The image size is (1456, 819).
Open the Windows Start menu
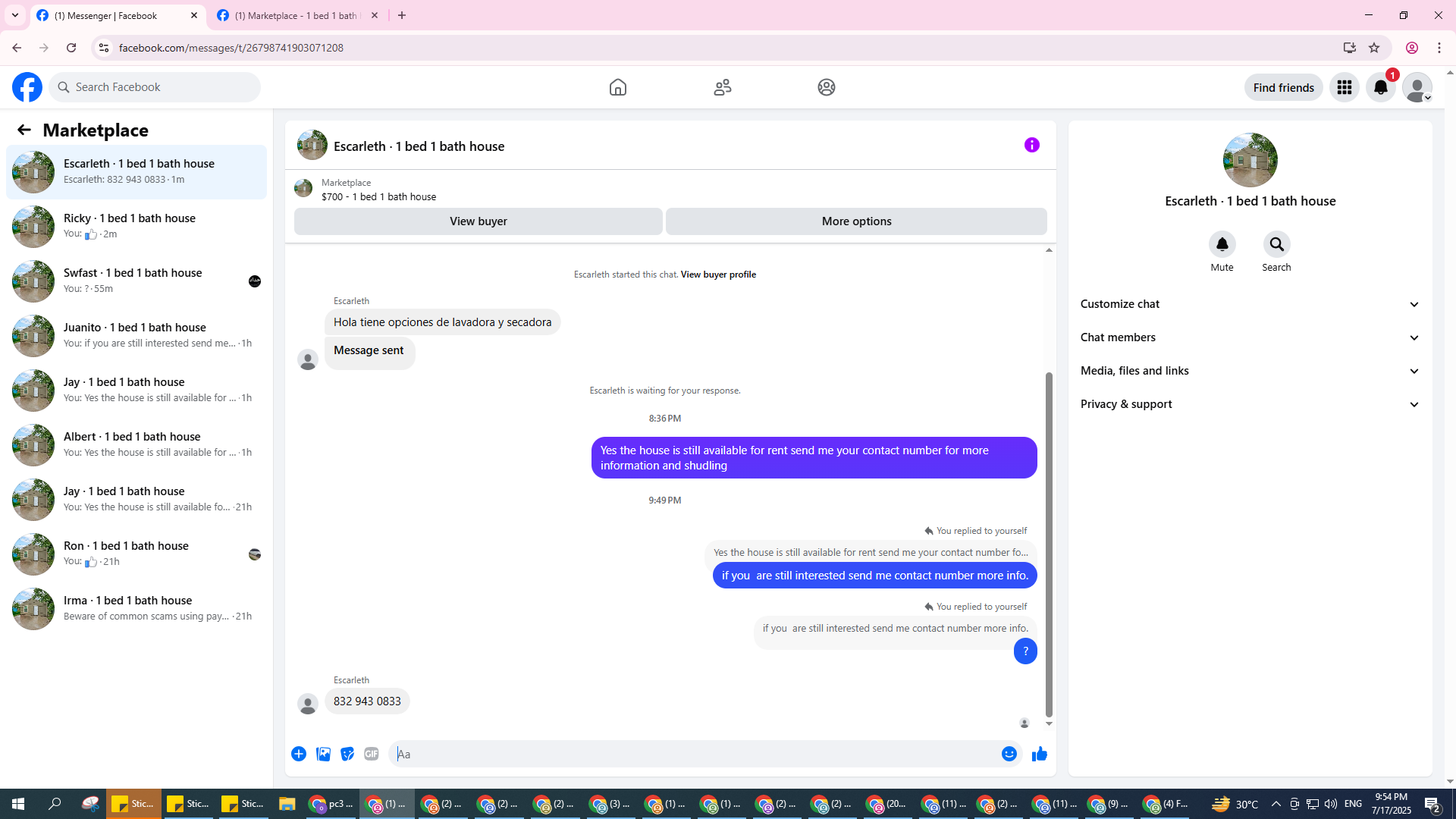pos(18,804)
